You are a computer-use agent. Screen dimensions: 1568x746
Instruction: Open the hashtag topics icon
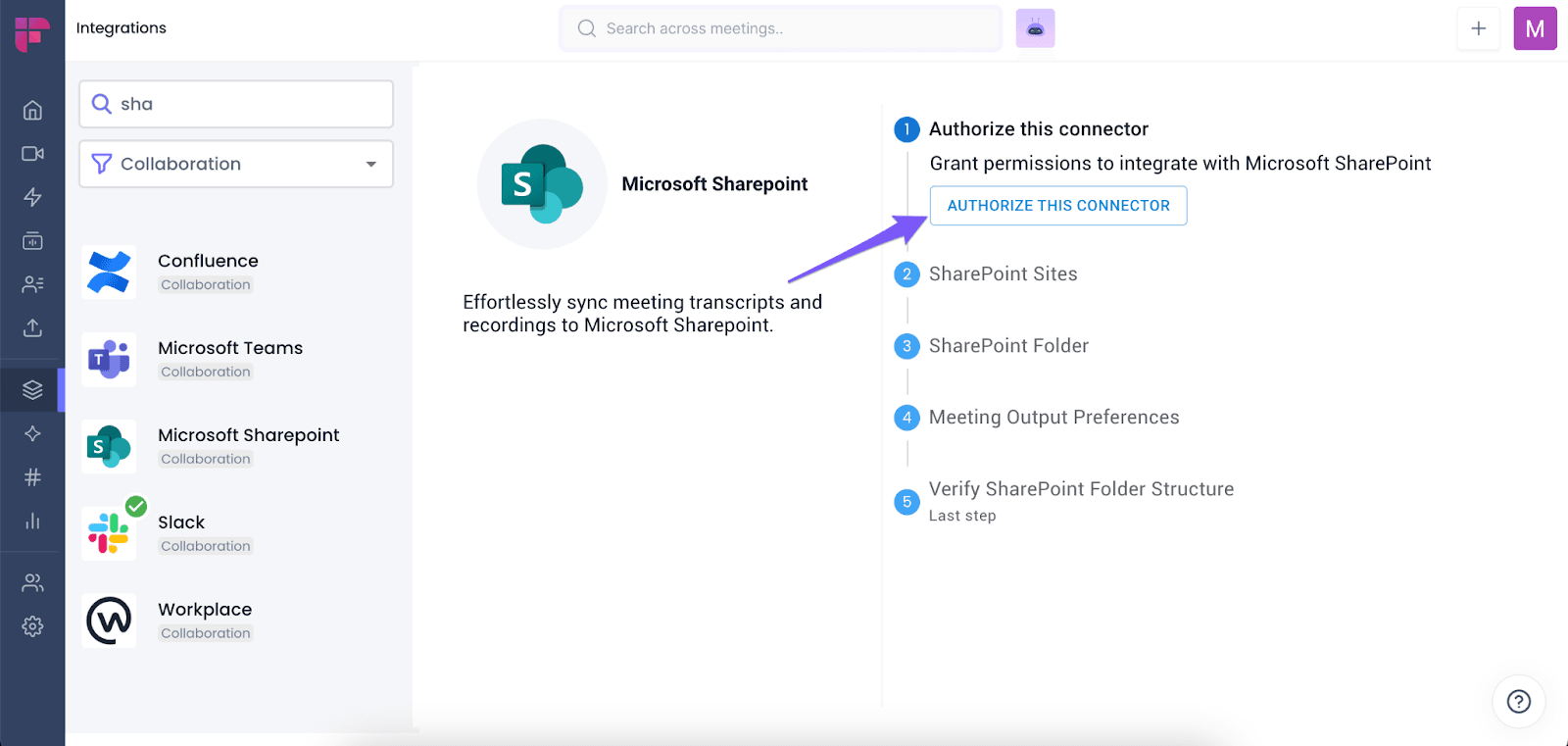(32, 477)
